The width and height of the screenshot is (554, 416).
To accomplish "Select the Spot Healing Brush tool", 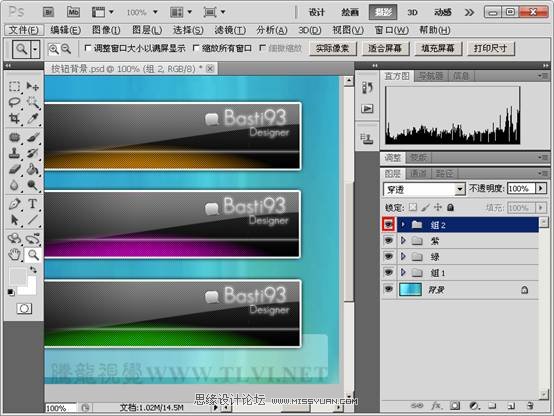I will 14,137.
